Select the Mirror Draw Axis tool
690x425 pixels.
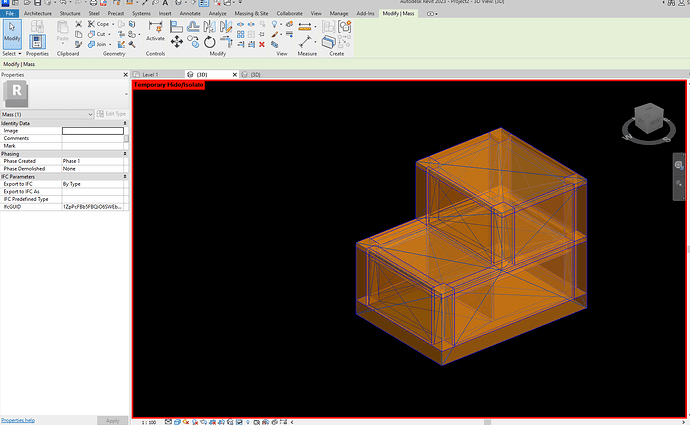pyautogui.click(x=226, y=26)
